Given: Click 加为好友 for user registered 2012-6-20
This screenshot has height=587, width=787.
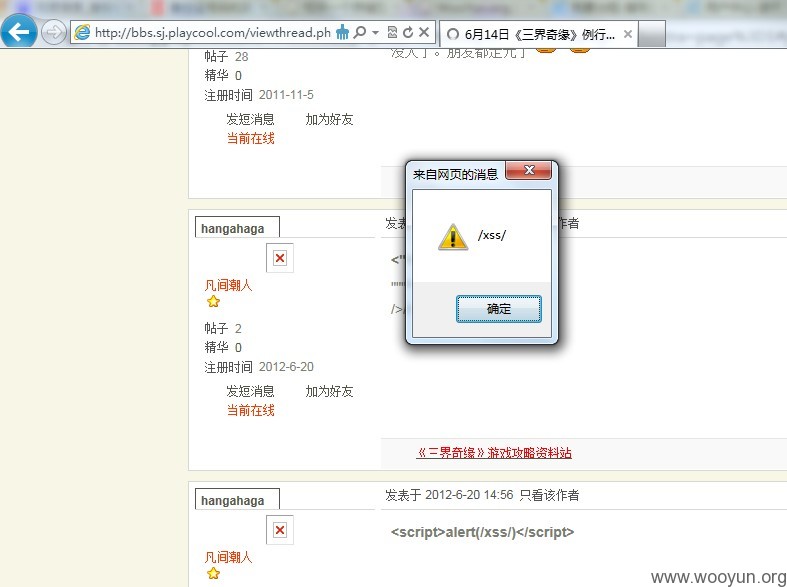Looking at the screenshot, I should point(329,391).
